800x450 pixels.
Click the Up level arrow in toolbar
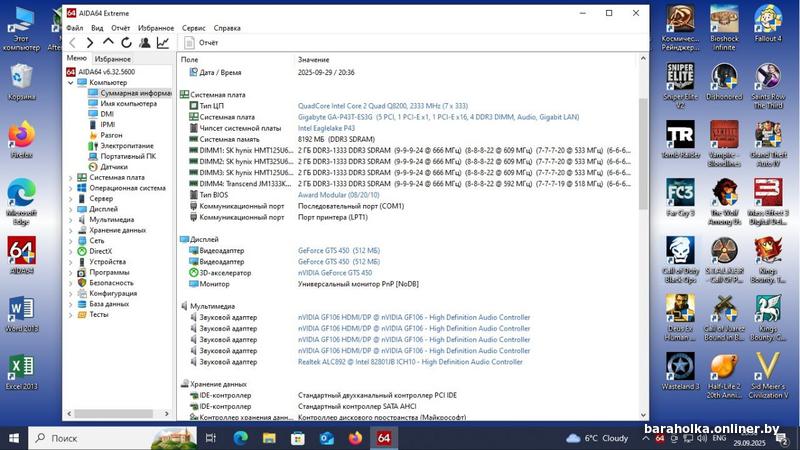(x=108, y=43)
